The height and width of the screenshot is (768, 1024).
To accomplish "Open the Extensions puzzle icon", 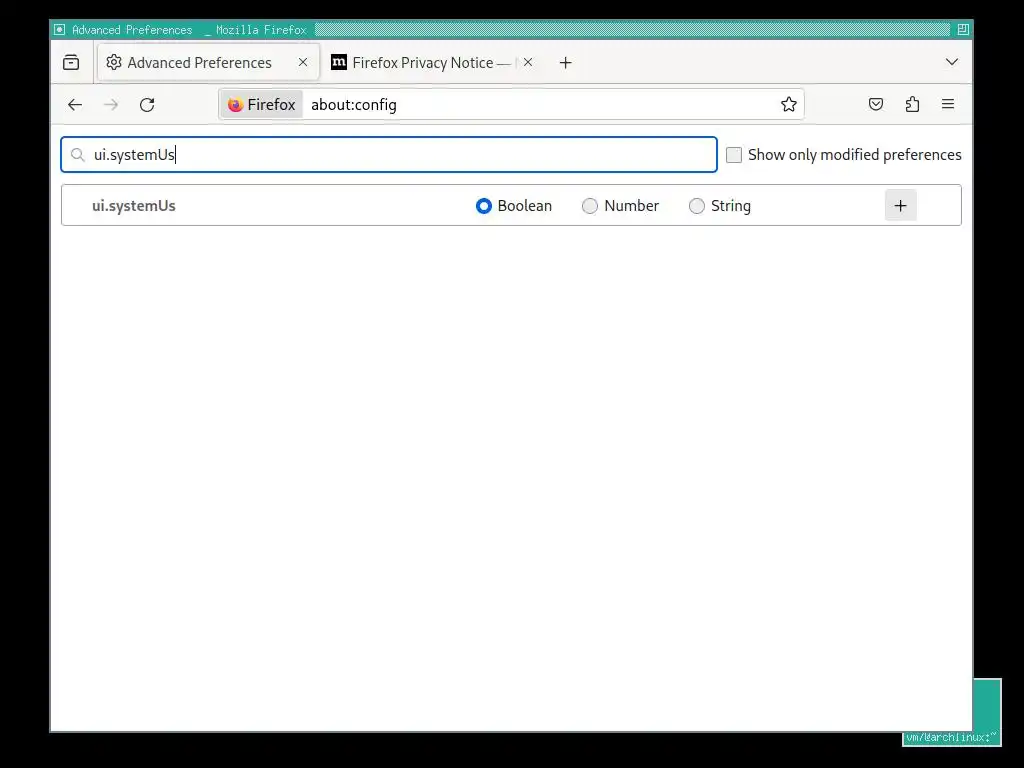I will point(912,104).
